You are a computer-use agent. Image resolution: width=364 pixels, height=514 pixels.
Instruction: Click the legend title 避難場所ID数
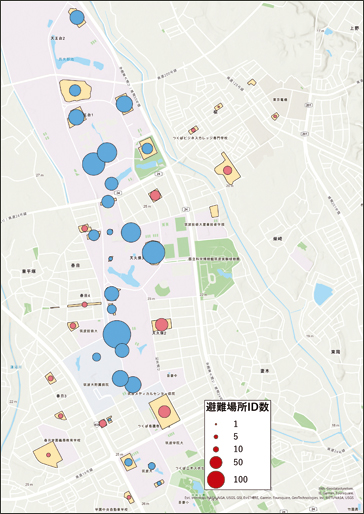(238, 408)
